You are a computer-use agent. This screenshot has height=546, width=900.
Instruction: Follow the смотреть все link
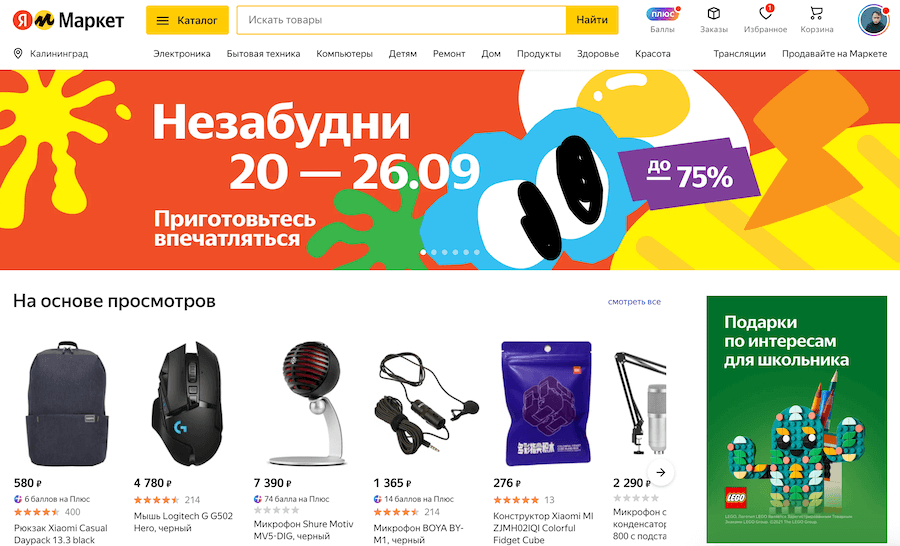click(634, 301)
